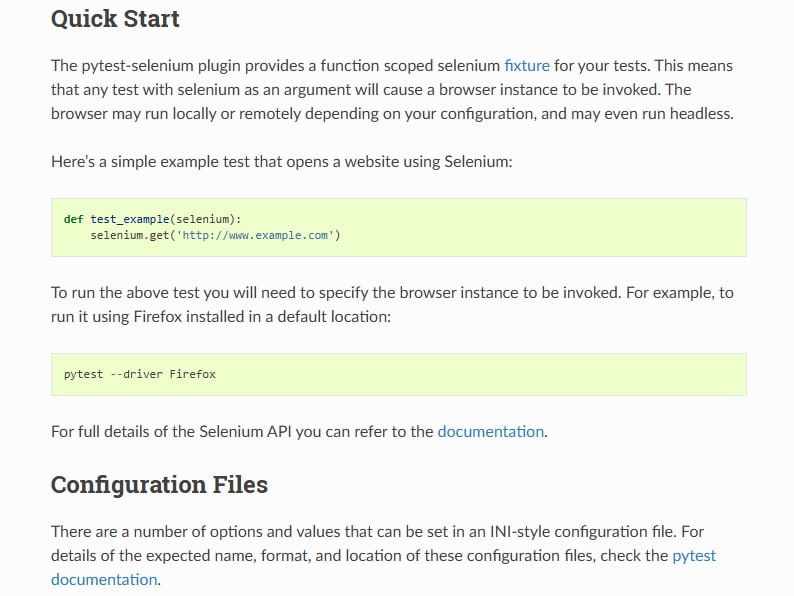Open the Selenium API "documentation" link

pos(491,432)
